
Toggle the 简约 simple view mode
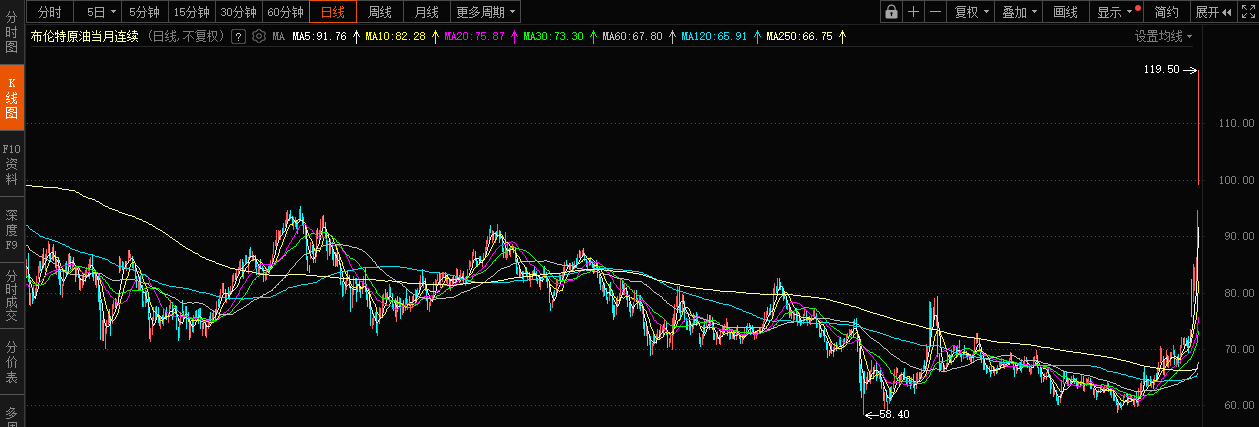pyautogui.click(x=1166, y=12)
